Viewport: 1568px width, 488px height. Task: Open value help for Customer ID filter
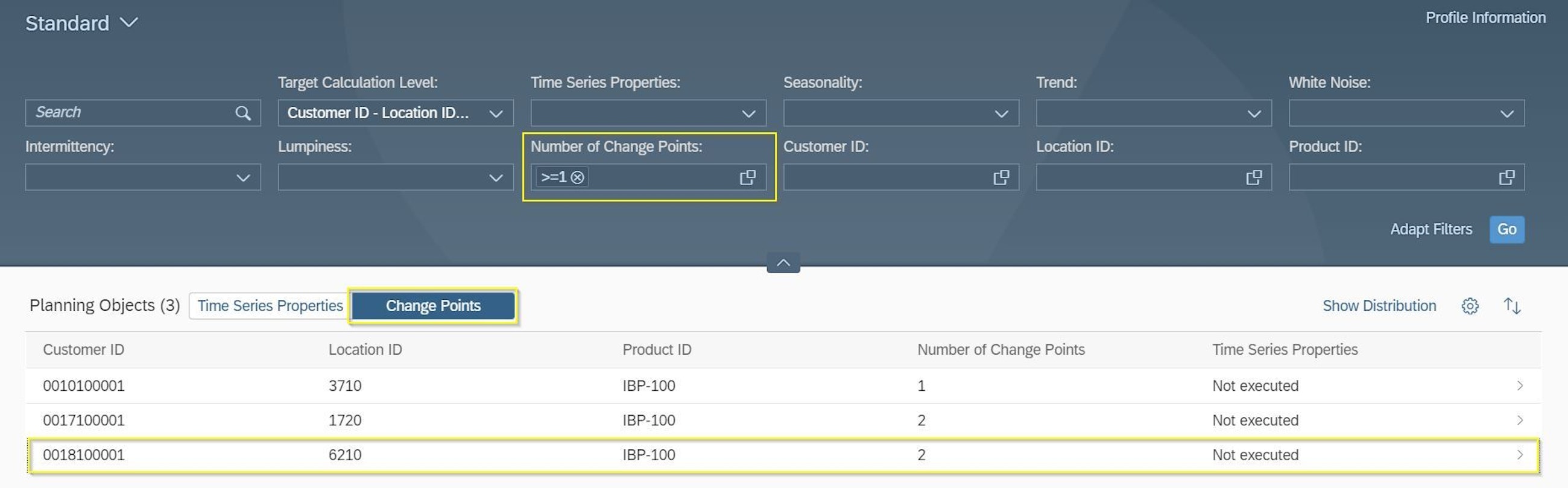tap(1001, 178)
